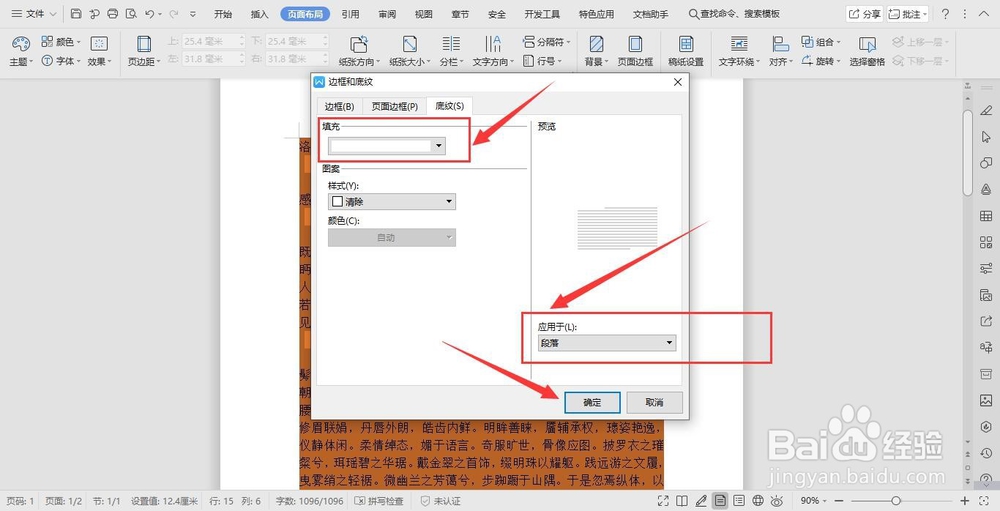Click the help question mark icon
The height and width of the screenshot is (511, 1000).
pos(945,13)
